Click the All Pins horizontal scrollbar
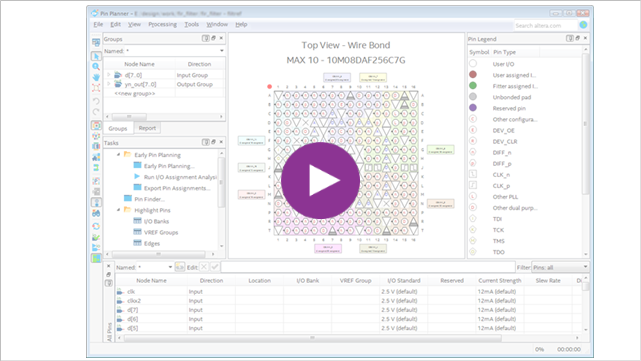641x361 pixels. point(312,338)
